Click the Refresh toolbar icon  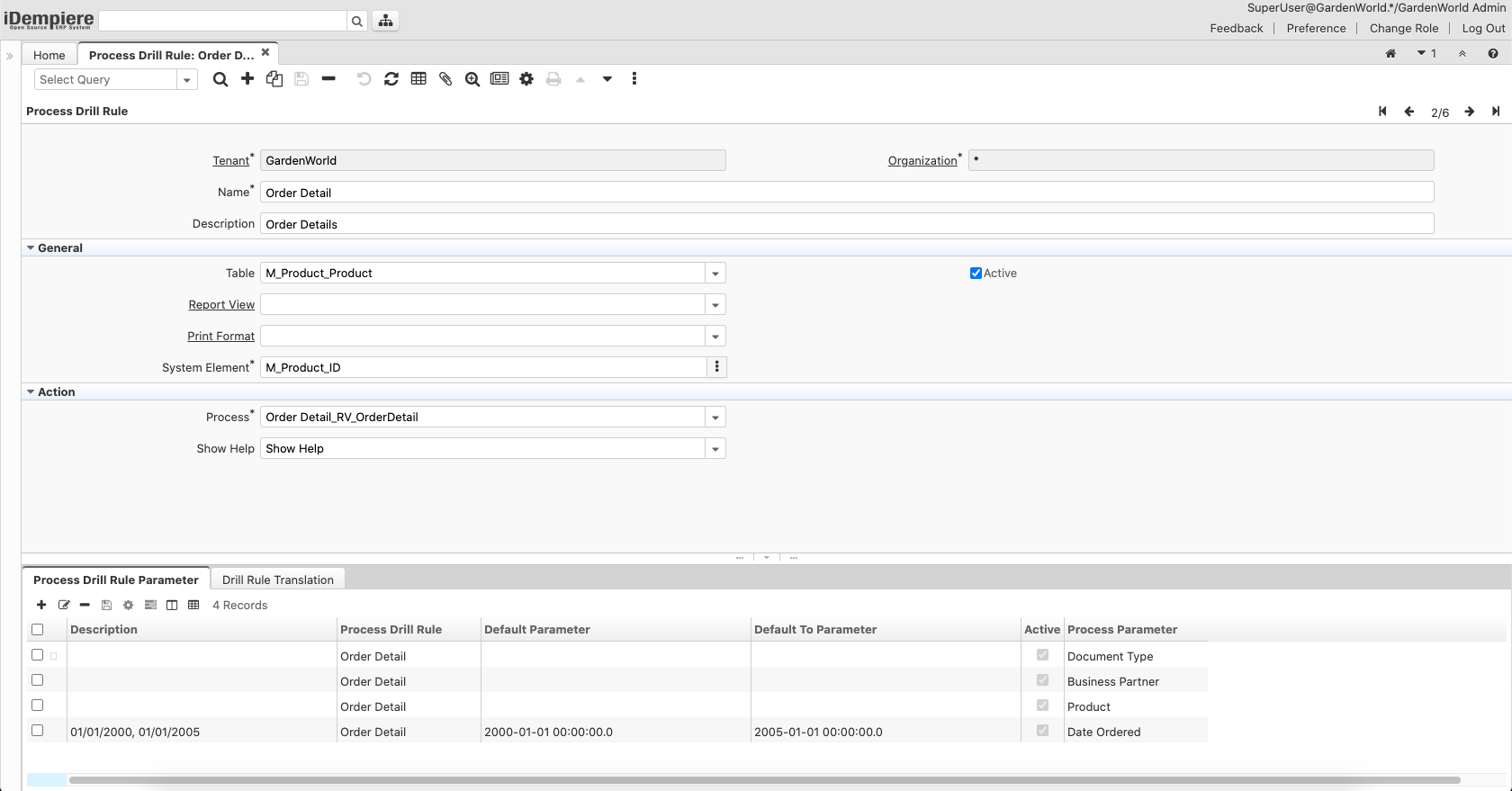[x=391, y=79]
